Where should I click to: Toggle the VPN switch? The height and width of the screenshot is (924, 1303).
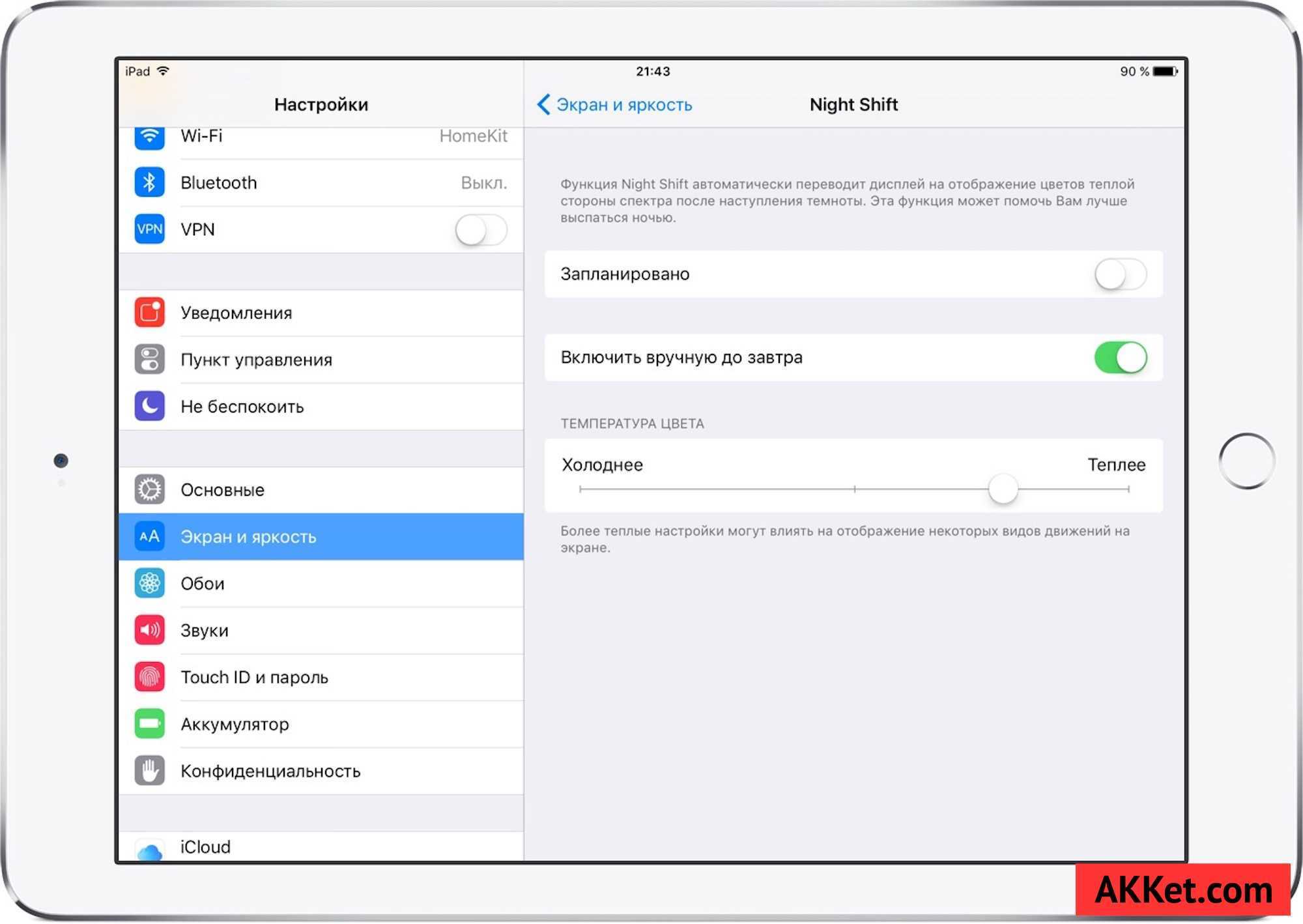click(x=481, y=229)
